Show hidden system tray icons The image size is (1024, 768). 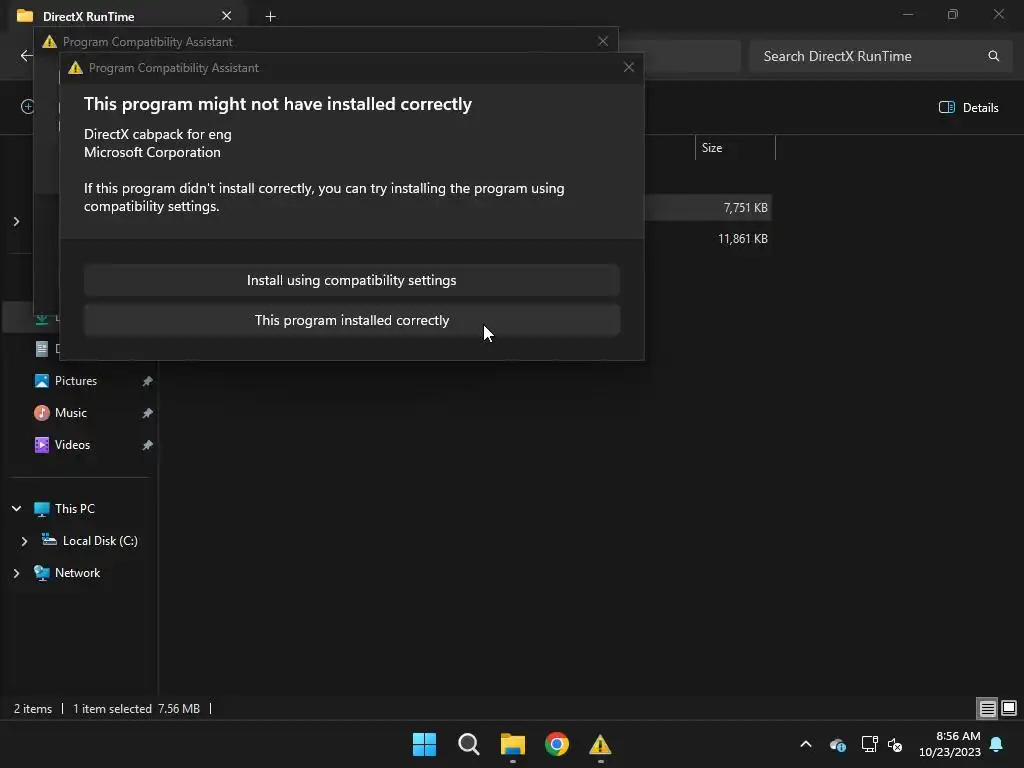[806, 744]
